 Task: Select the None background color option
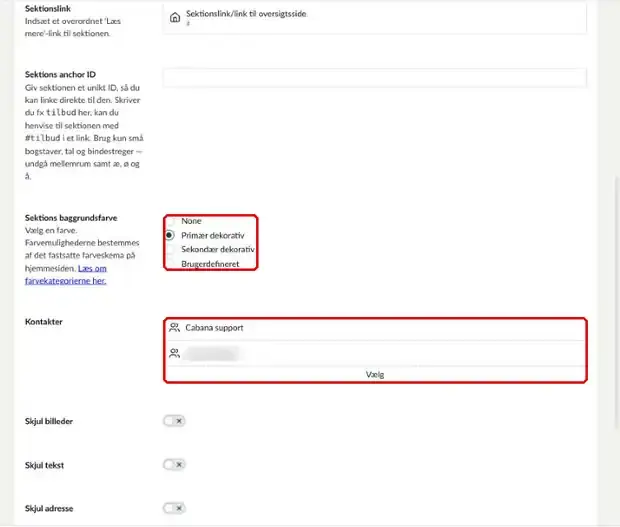(170, 221)
